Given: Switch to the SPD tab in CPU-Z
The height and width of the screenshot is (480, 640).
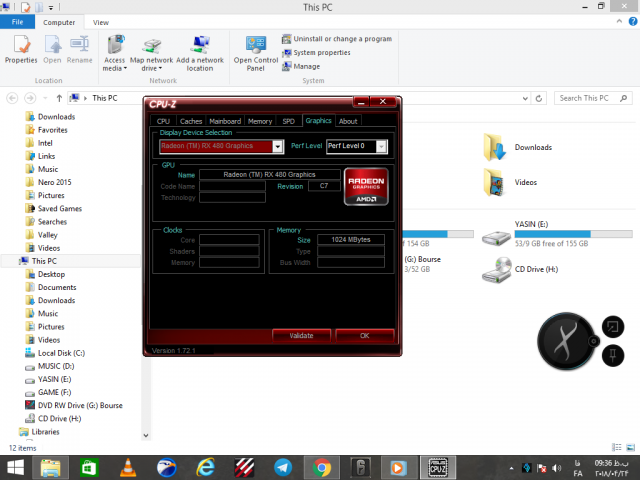Looking at the screenshot, I should tap(288, 121).
